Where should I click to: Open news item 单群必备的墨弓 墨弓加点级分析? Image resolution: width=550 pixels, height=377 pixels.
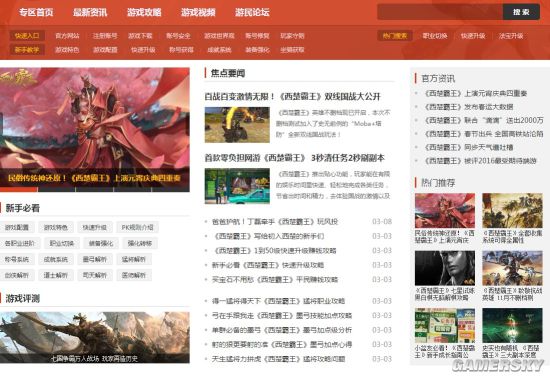click(x=282, y=330)
